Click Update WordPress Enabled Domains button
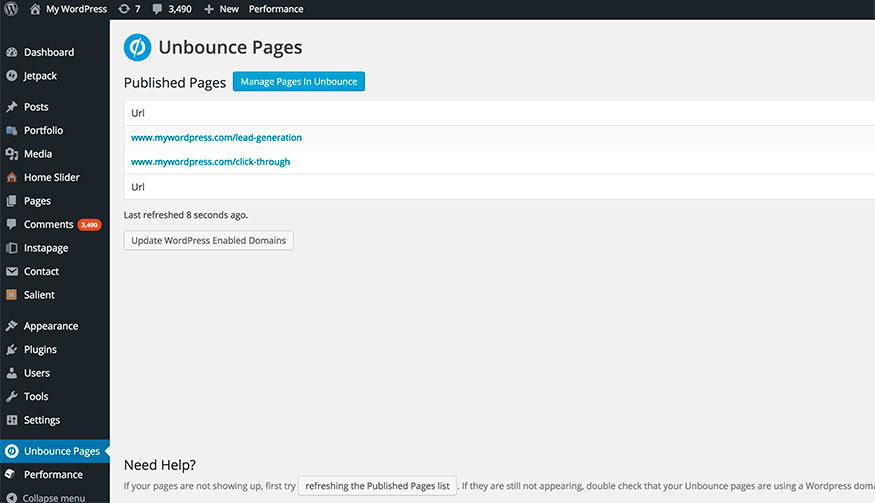875x503 pixels. click(x=208, y=240)
